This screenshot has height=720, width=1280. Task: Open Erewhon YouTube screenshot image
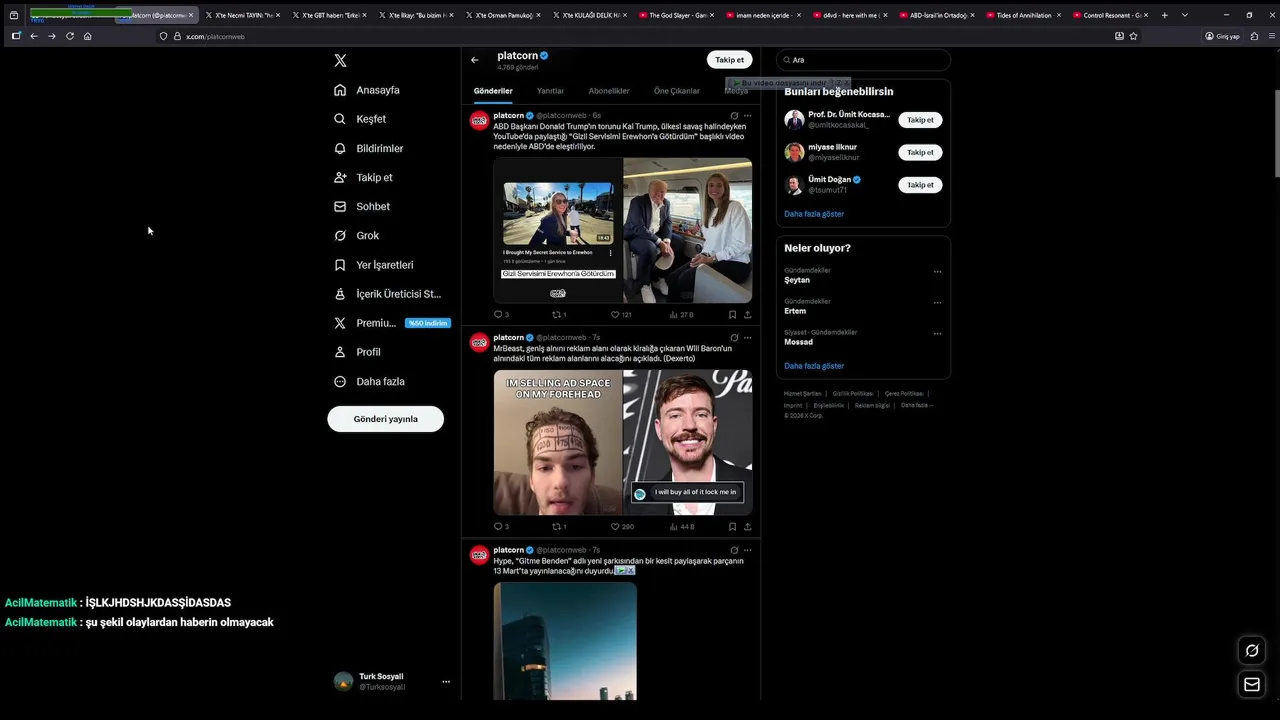[x=558, y=230]
